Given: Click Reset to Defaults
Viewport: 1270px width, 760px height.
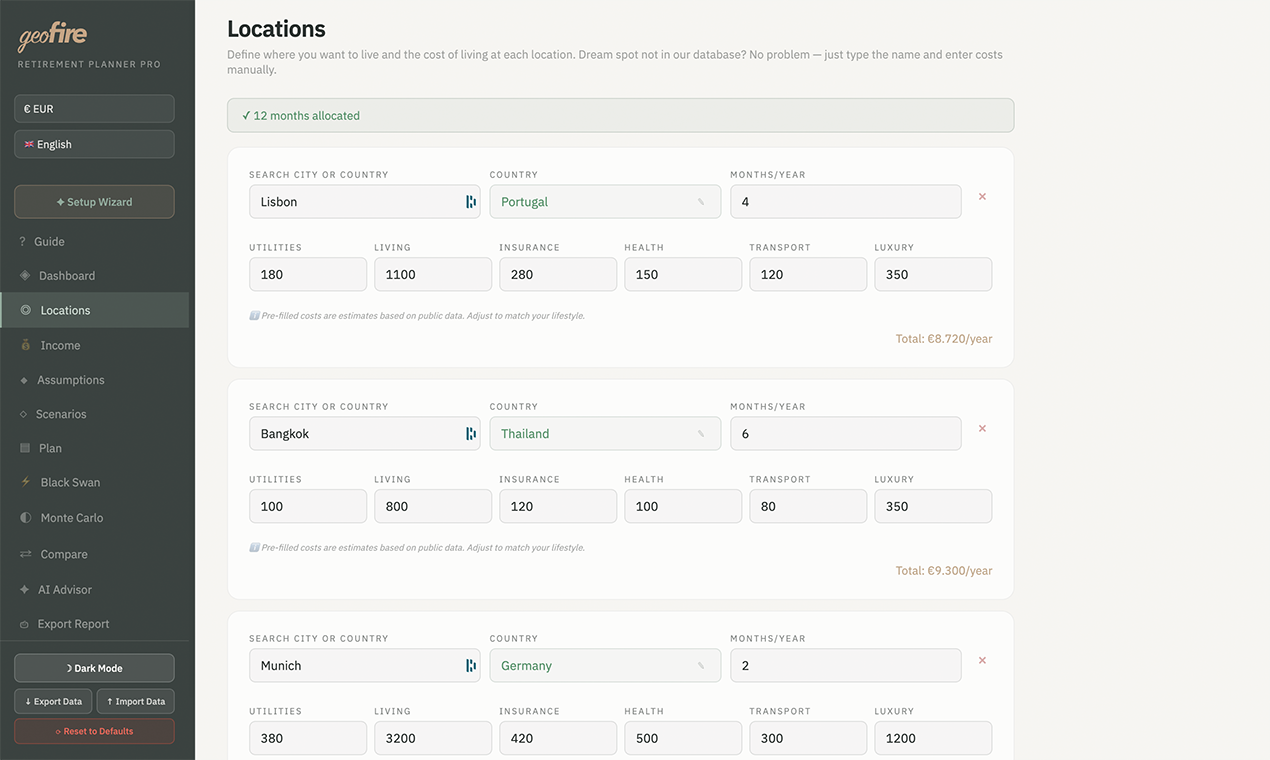Looking at the screenshot, I should [x=94, y=731].
